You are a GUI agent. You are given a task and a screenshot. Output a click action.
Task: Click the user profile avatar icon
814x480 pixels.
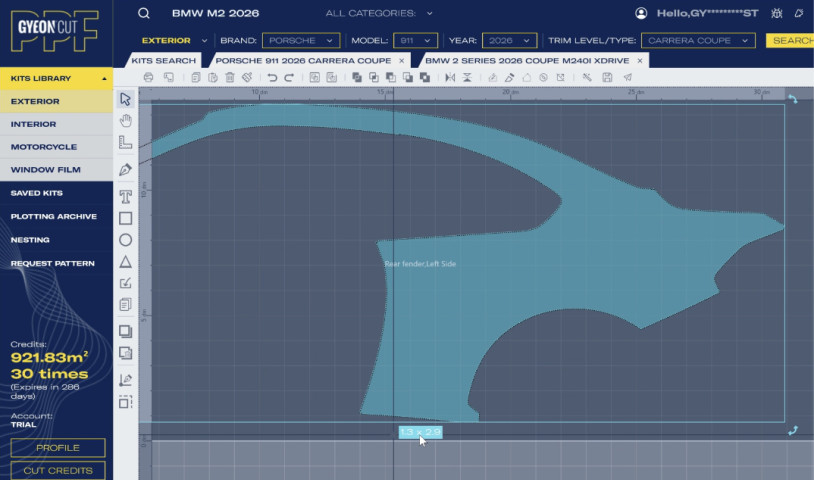pos(641,13)
